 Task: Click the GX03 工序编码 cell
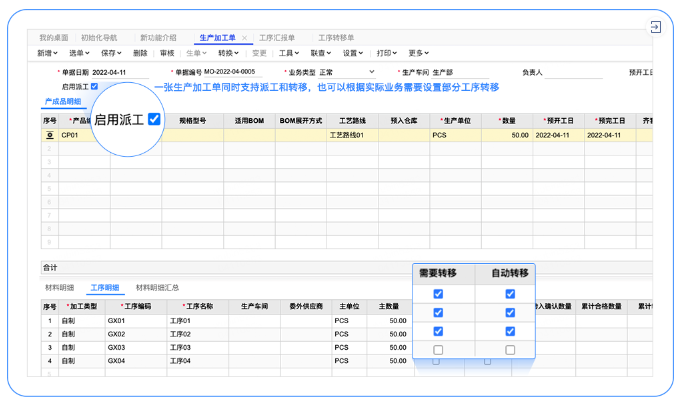[x=136, y=348]
